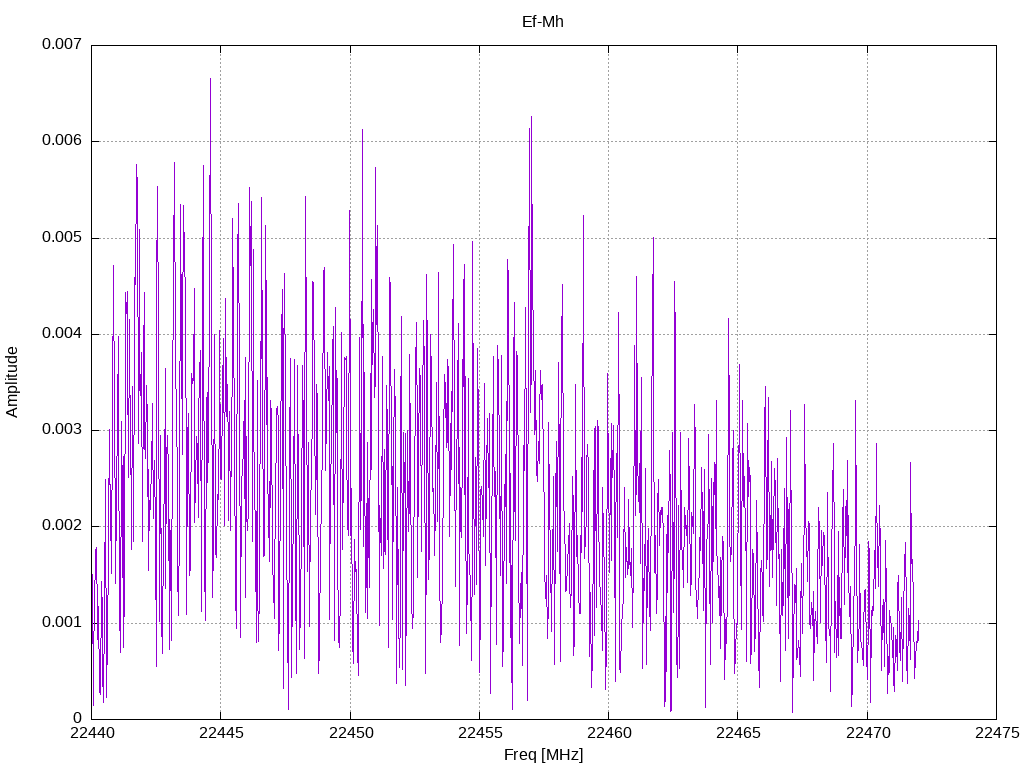Click the "Freq [MHz]" x-axis label
Image resolution: width=1024 pixels, height=768 pixels.
tap(543, 755)
